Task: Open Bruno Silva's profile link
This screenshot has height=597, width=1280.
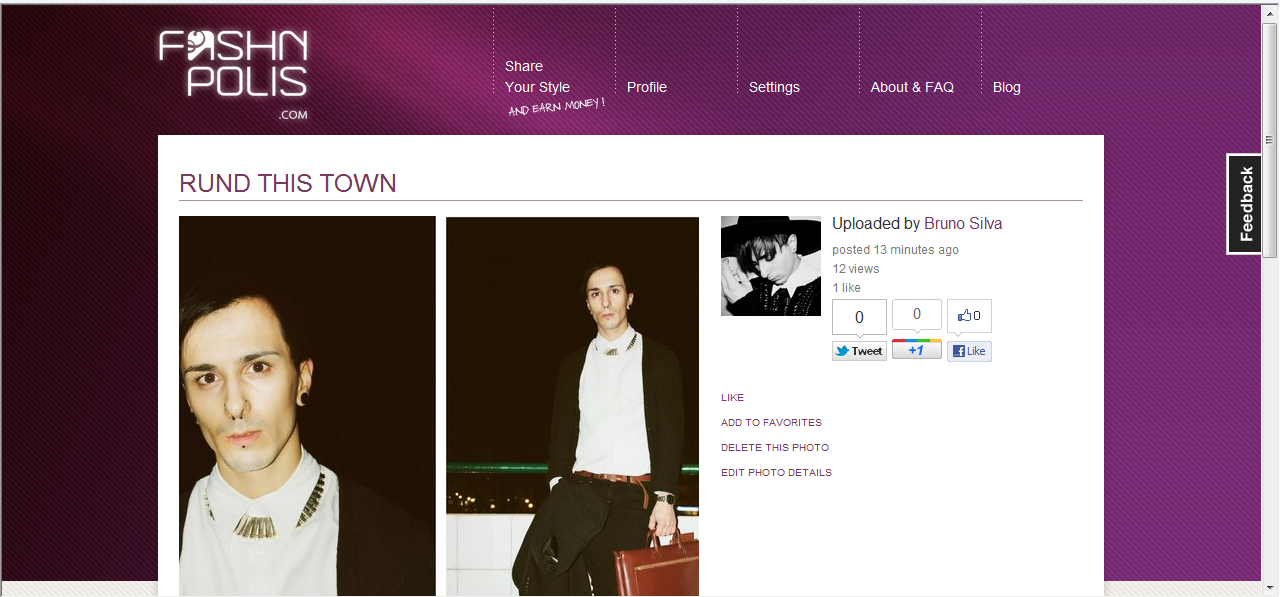Action: coord(963,224)
